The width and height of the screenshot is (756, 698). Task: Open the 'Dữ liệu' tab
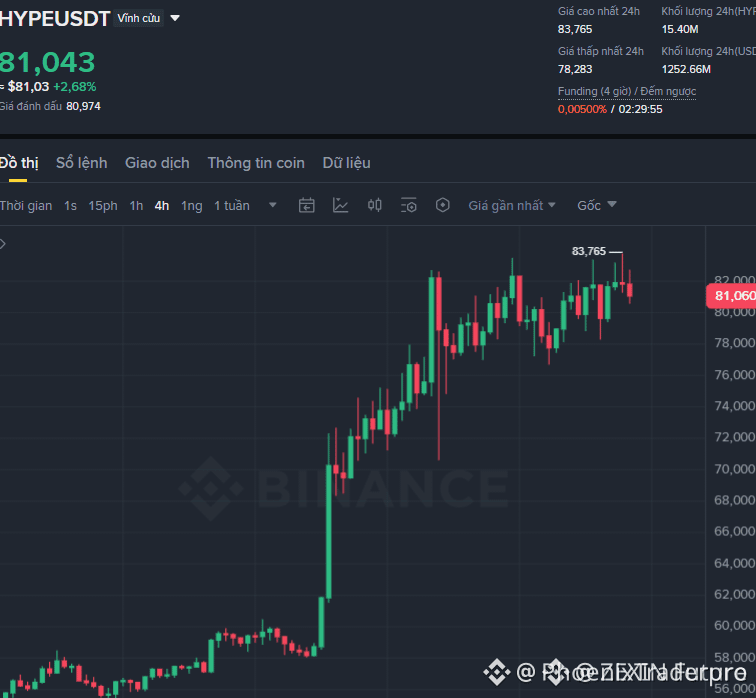pyautogui.click(x=347, y=163)
